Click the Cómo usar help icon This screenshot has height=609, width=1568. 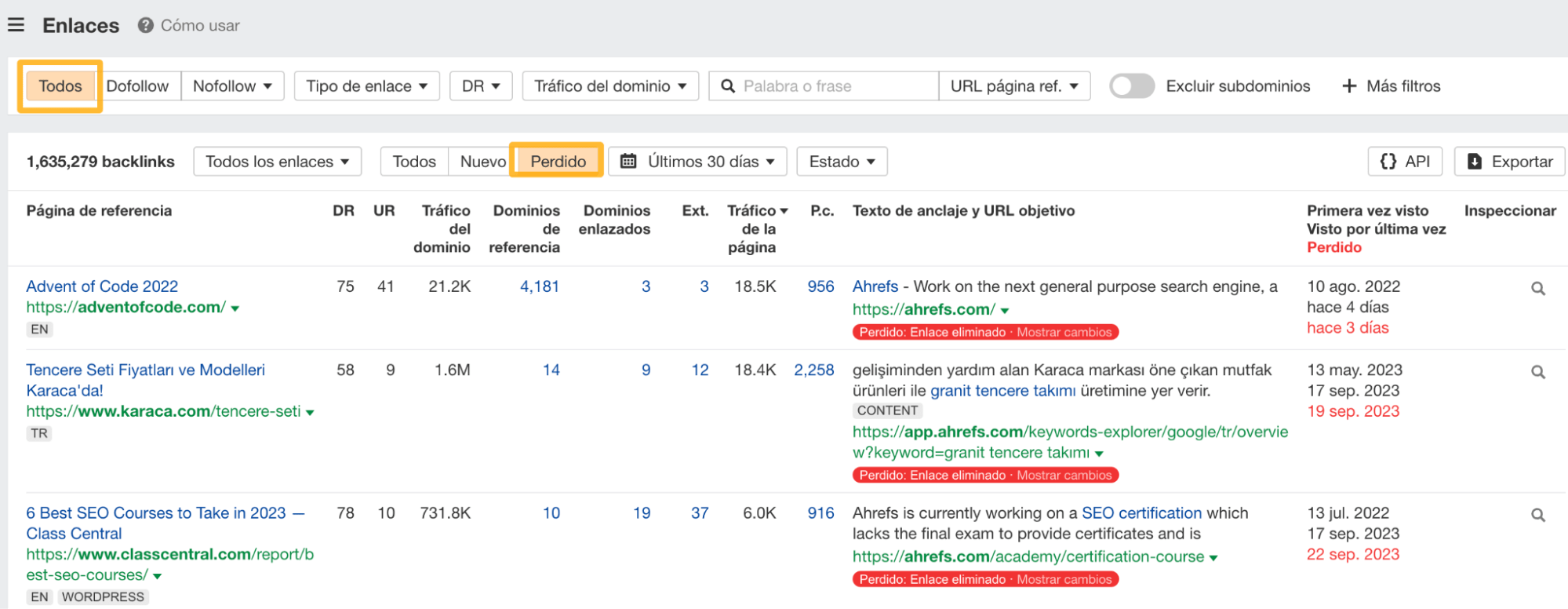click(x=145, y=25)
